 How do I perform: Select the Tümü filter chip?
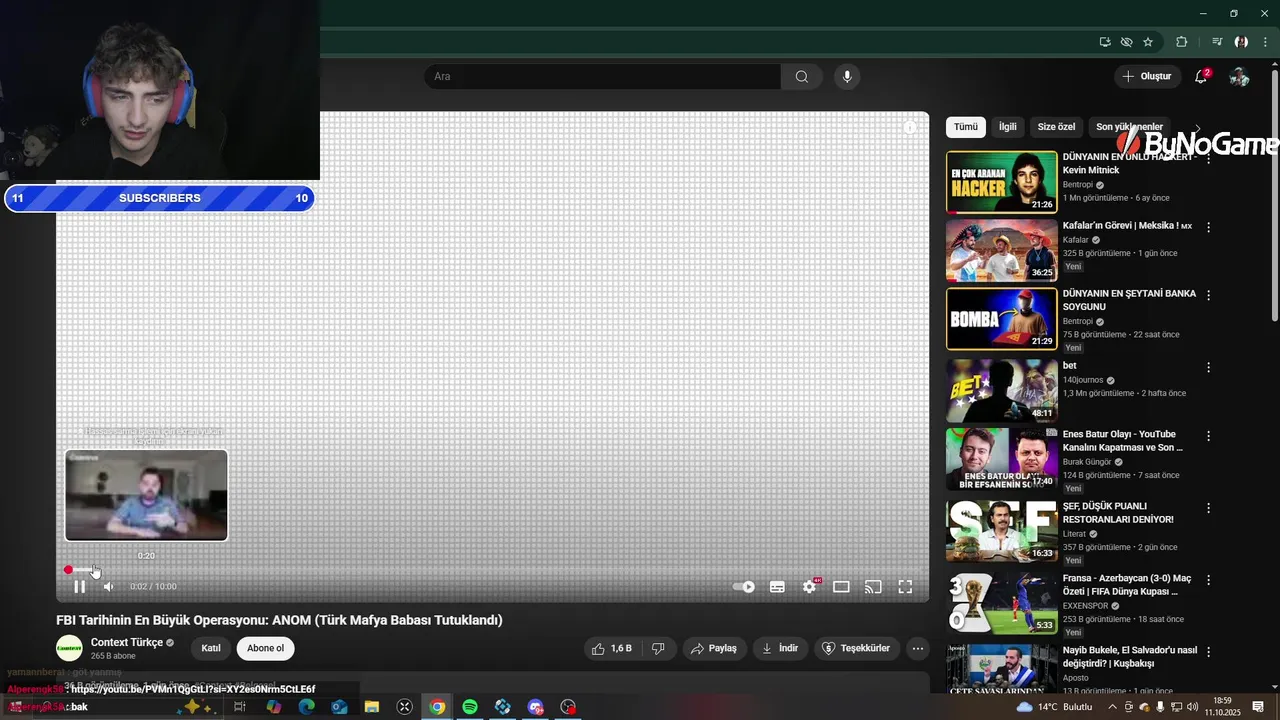coord(966,127)
